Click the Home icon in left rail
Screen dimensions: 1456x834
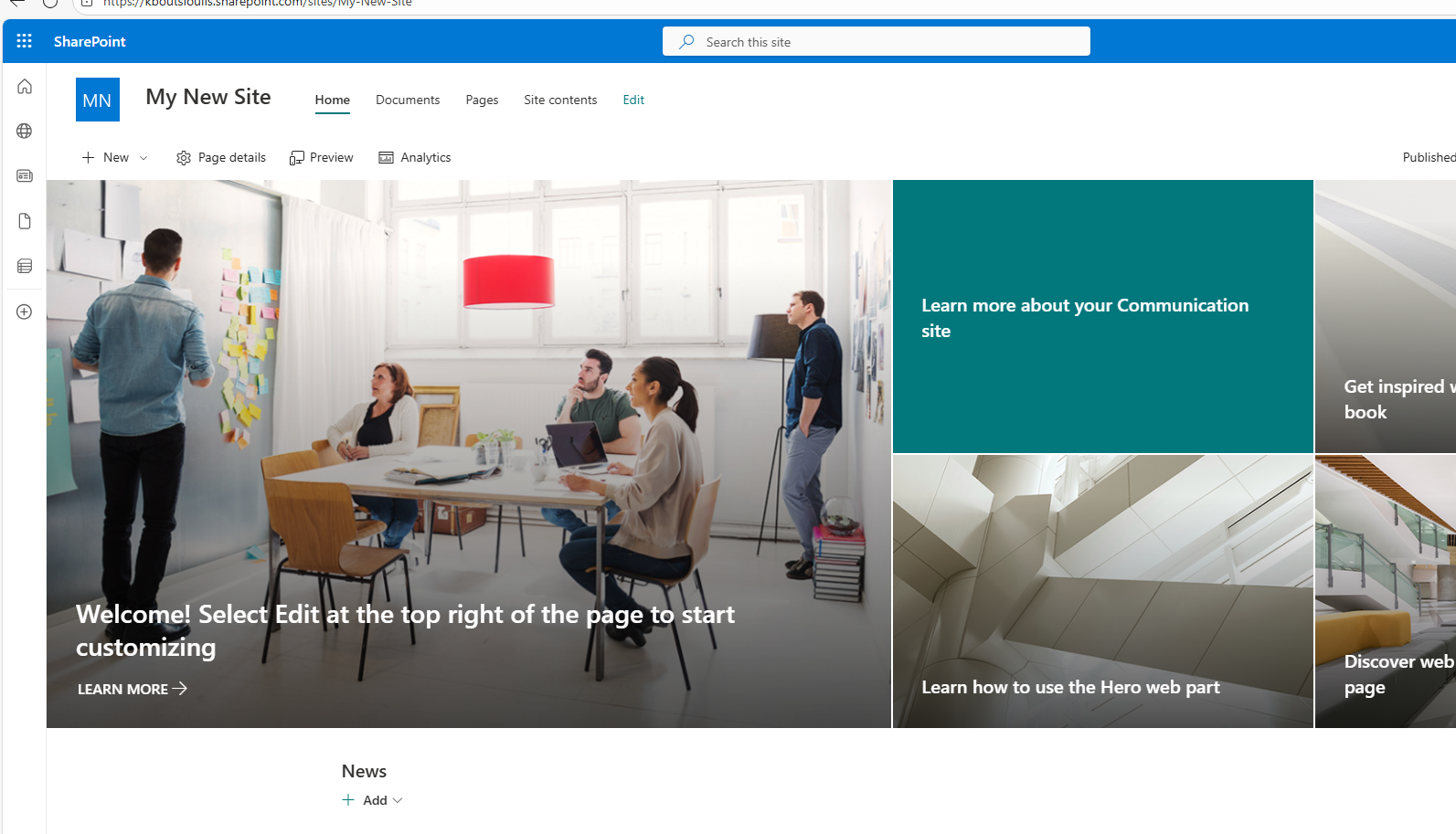(25, 87)
